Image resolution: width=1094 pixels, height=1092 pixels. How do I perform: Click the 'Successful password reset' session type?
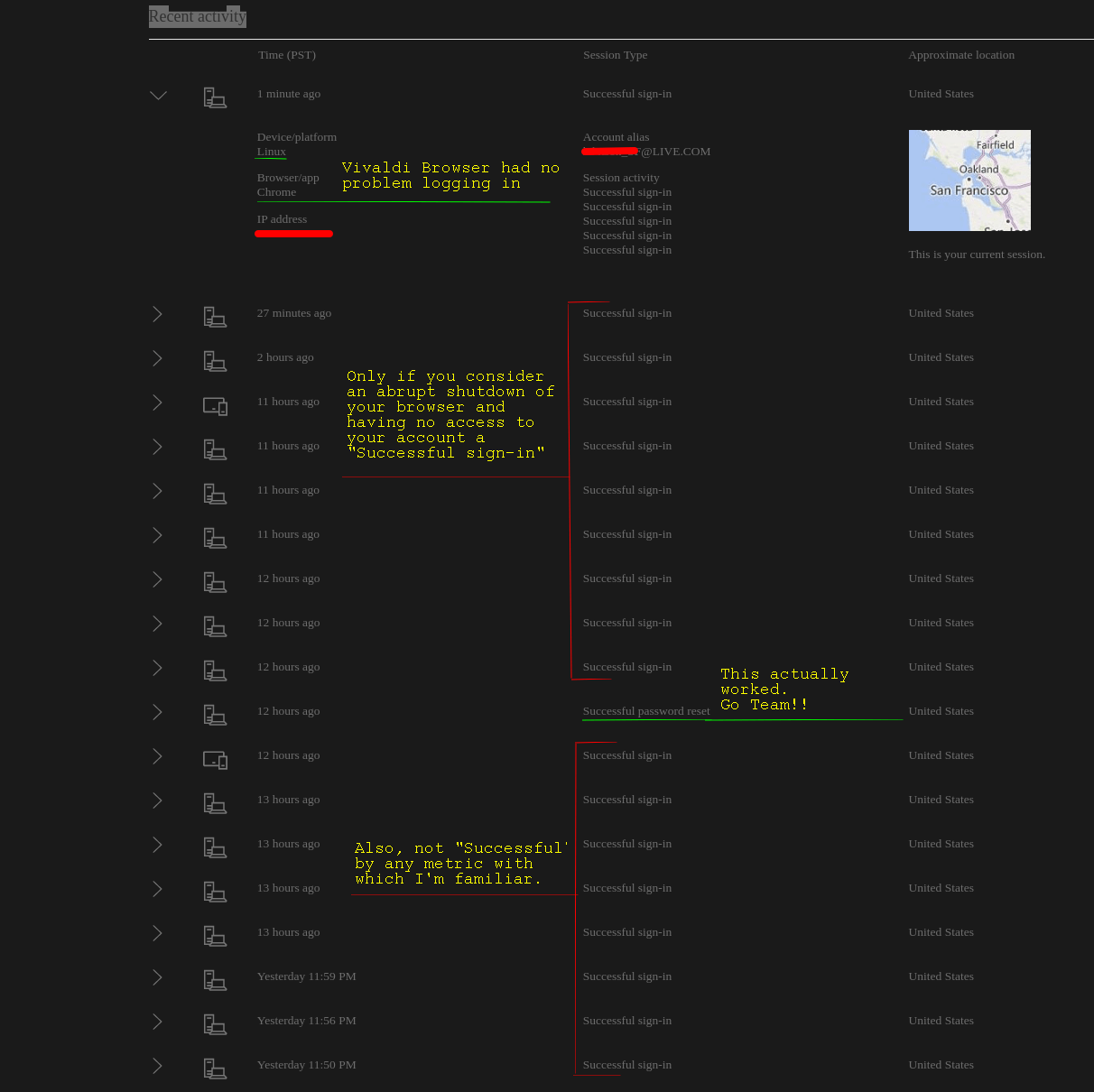[x=646, y=711]
